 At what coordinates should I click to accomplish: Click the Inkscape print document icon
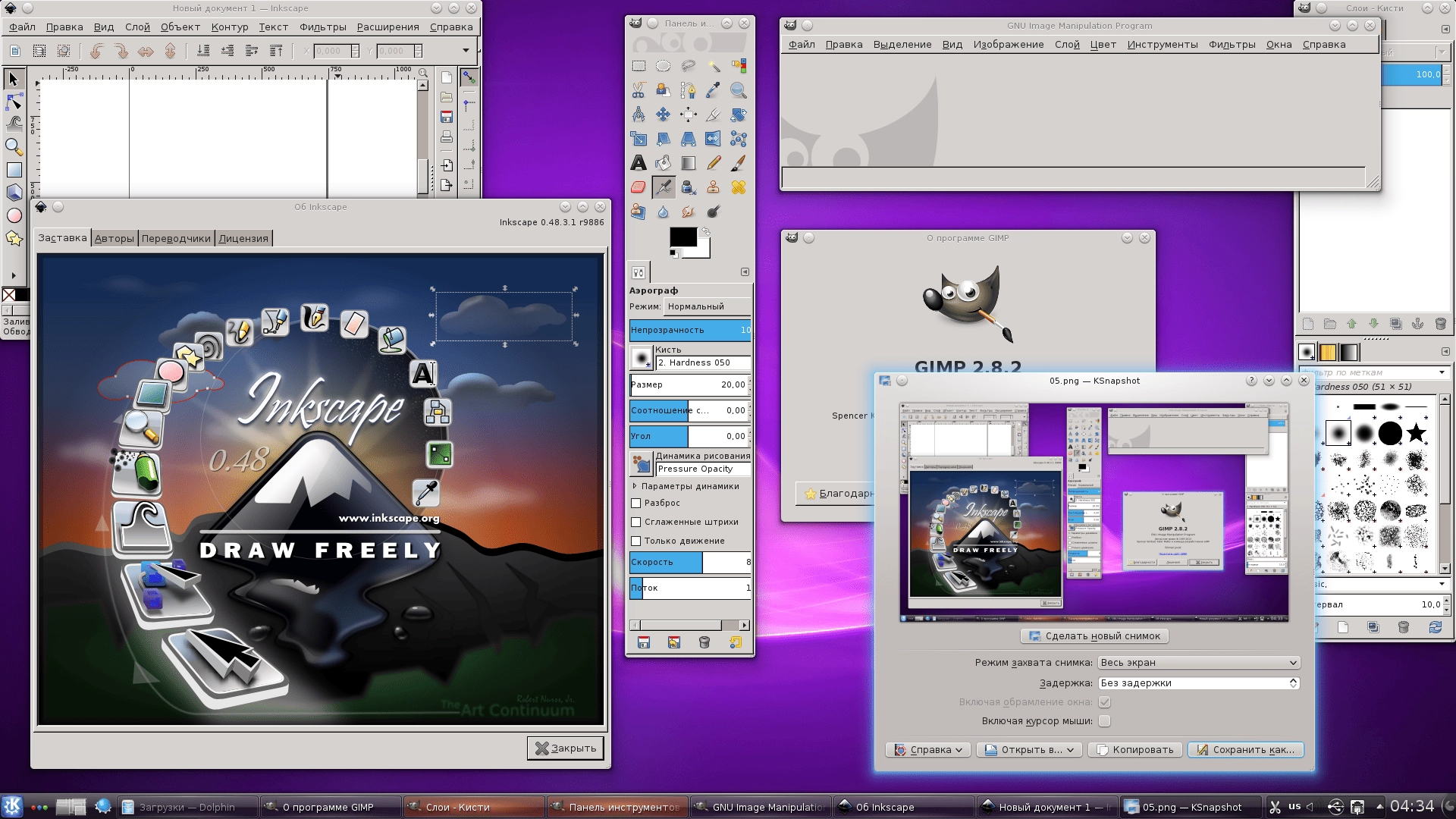pos(447,137)
